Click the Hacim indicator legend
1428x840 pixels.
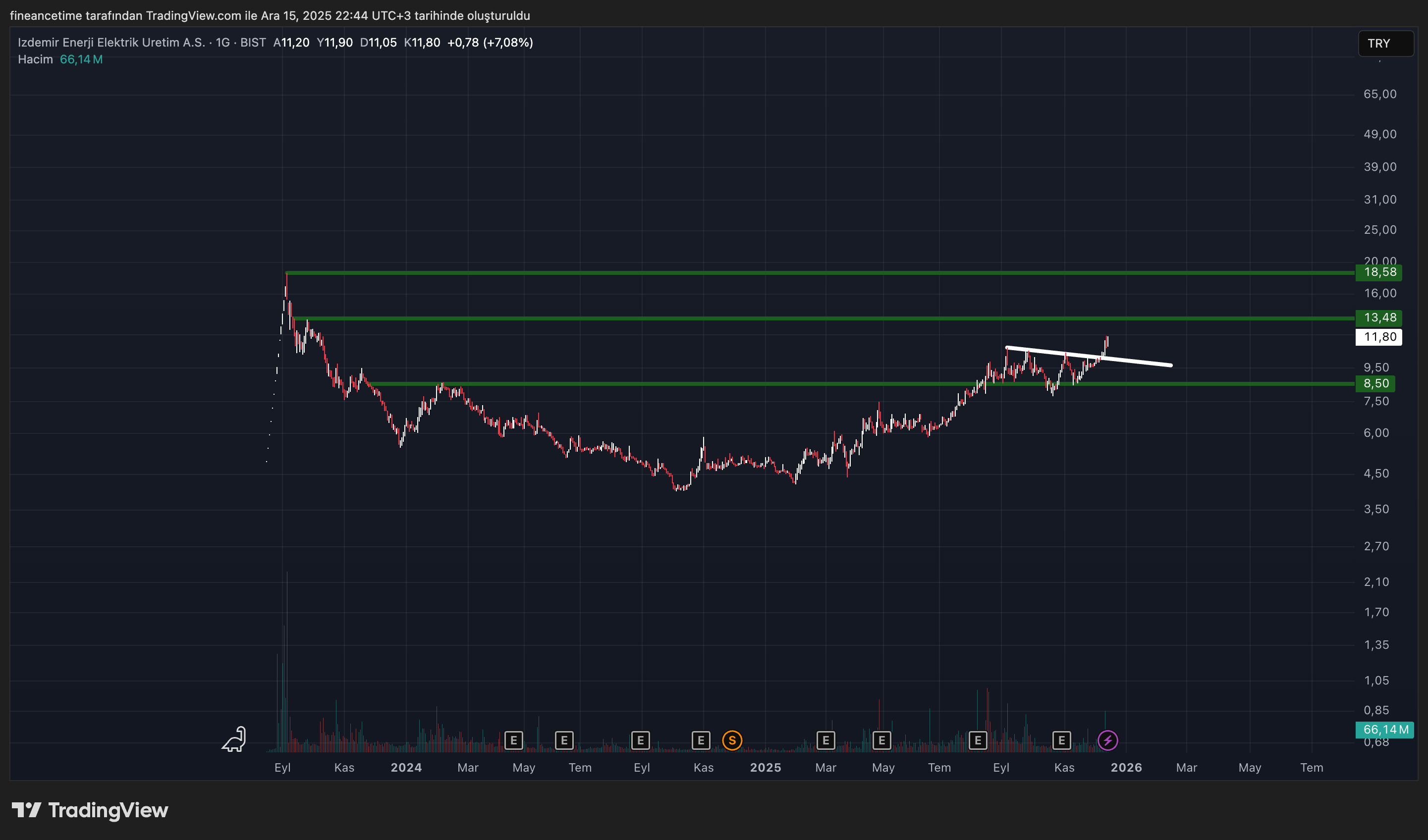35,59
